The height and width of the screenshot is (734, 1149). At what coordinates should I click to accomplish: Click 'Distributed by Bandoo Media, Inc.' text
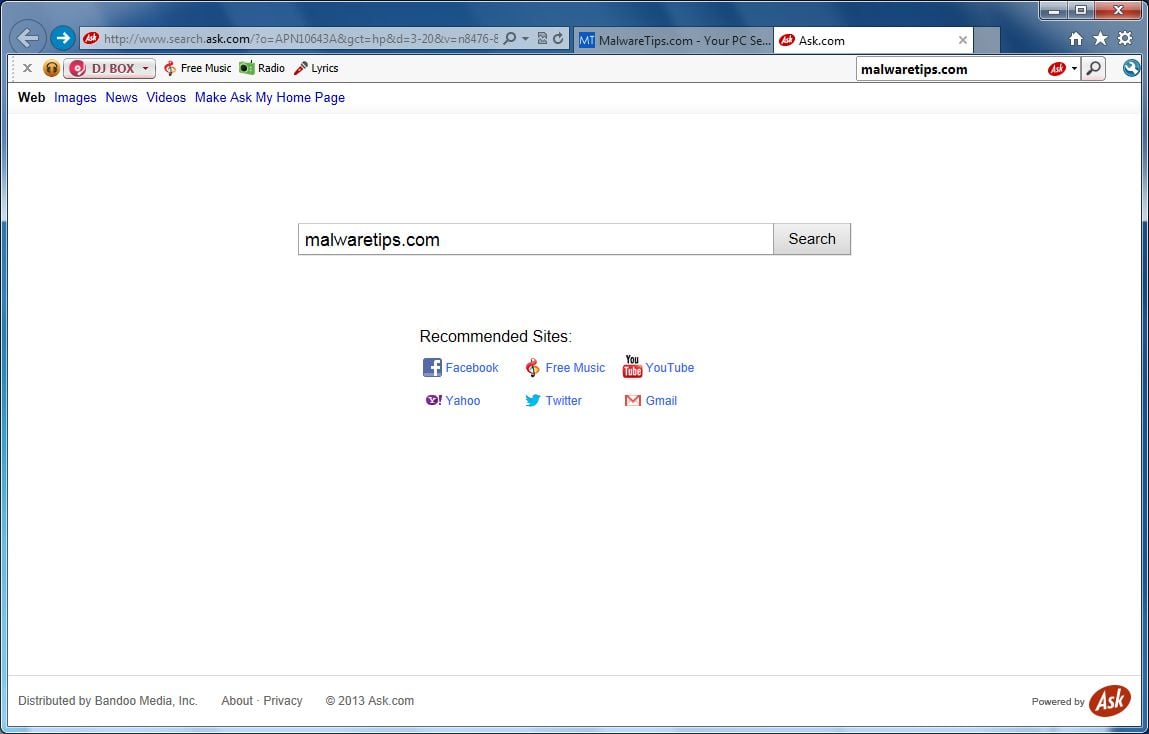(108, 701)
